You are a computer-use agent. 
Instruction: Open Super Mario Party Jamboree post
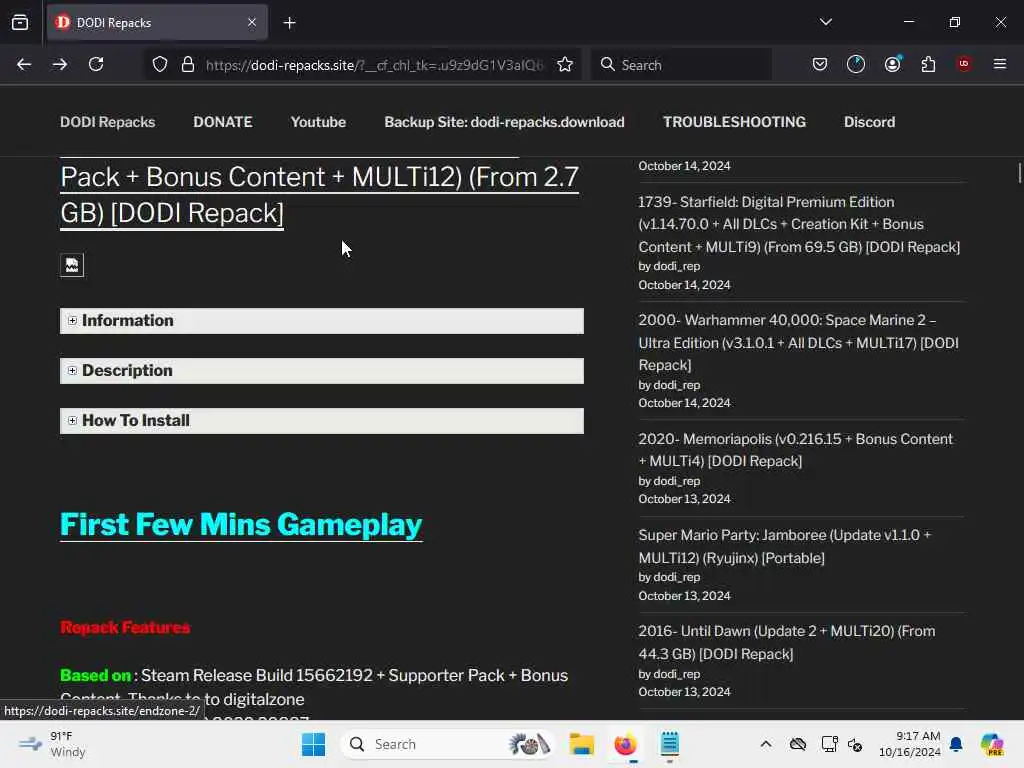tap(785, 546)
